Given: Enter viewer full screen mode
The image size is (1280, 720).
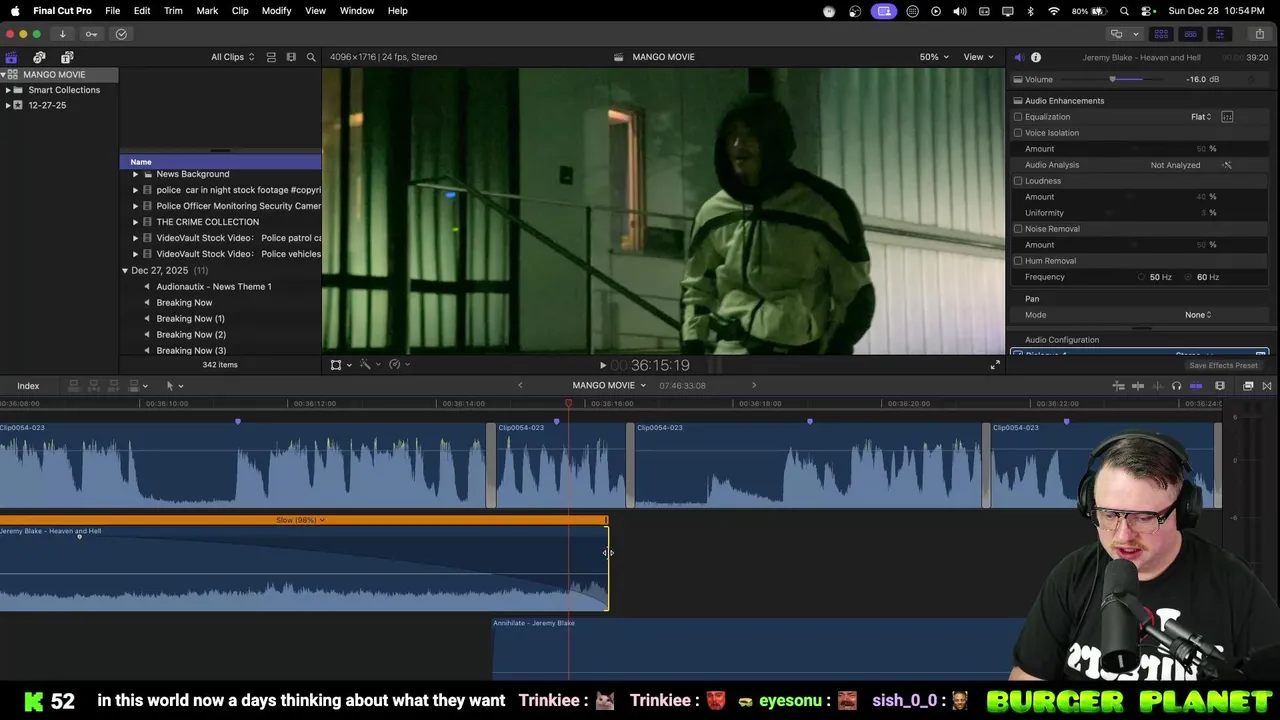Looking at the screenshot, I should click(x=995, y=365).
